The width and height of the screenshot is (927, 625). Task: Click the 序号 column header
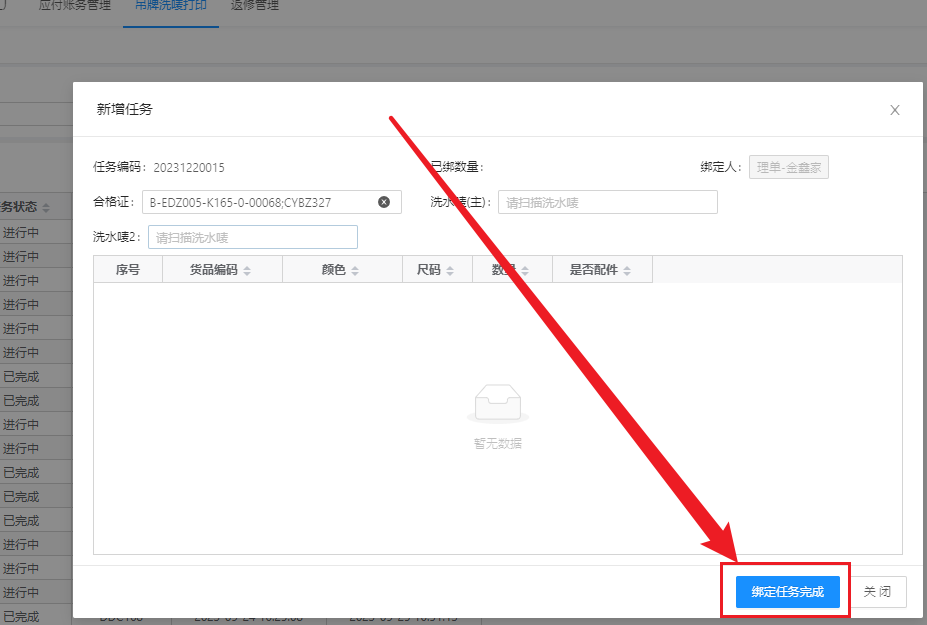(x=128, y=270)
